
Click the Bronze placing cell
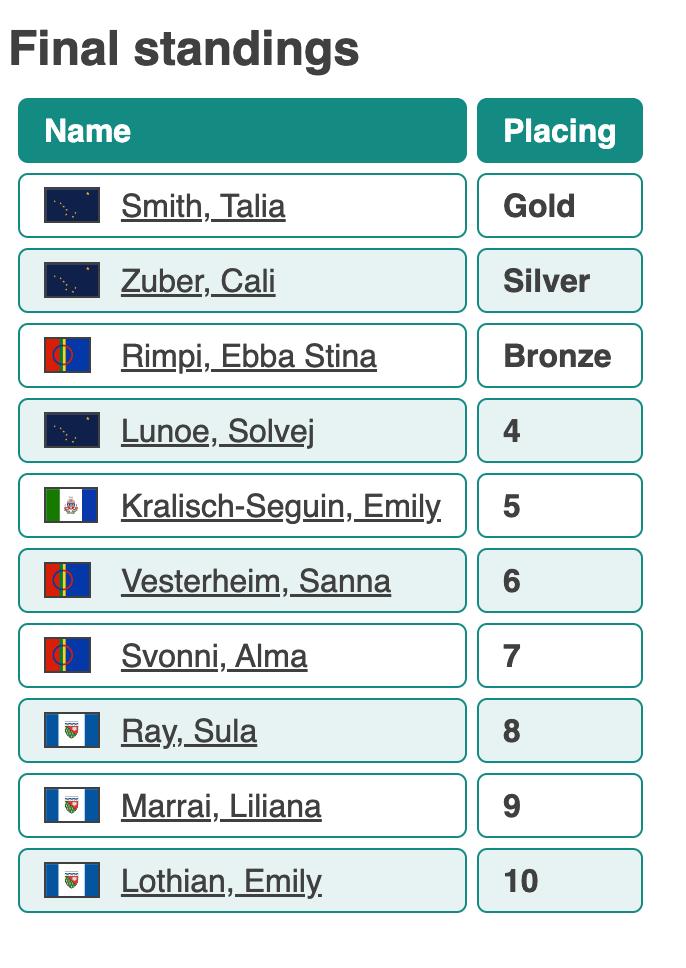[x=559, y=356]
